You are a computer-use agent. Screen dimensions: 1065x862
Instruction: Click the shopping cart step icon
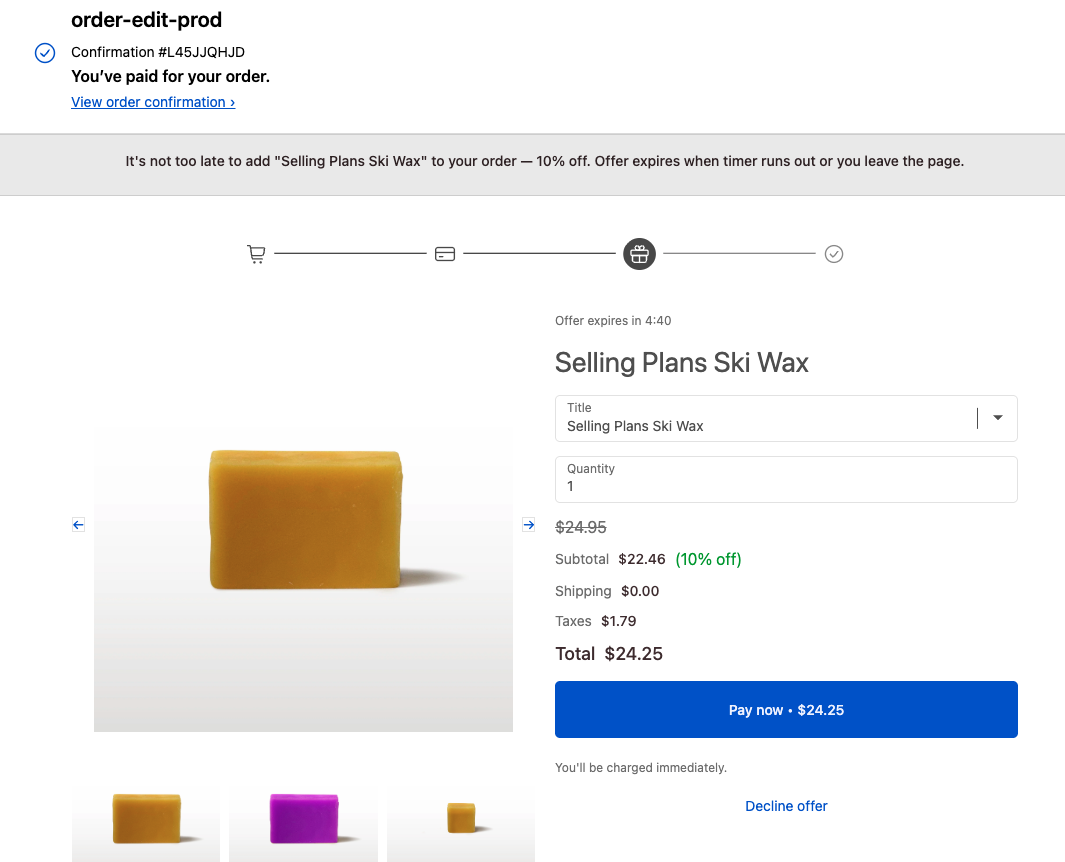256,254
